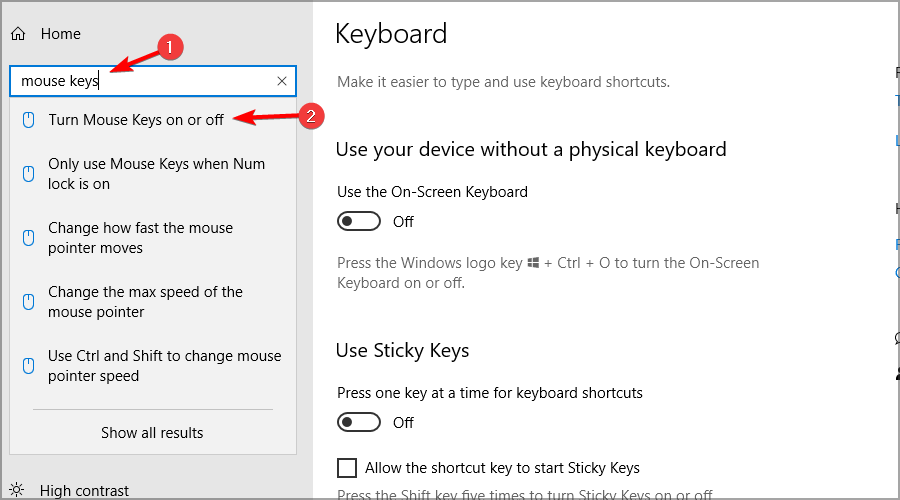The width and height of the screenshot is (900, 500).
Task: Clear the search box with the X icon
Action: (282, 81)
